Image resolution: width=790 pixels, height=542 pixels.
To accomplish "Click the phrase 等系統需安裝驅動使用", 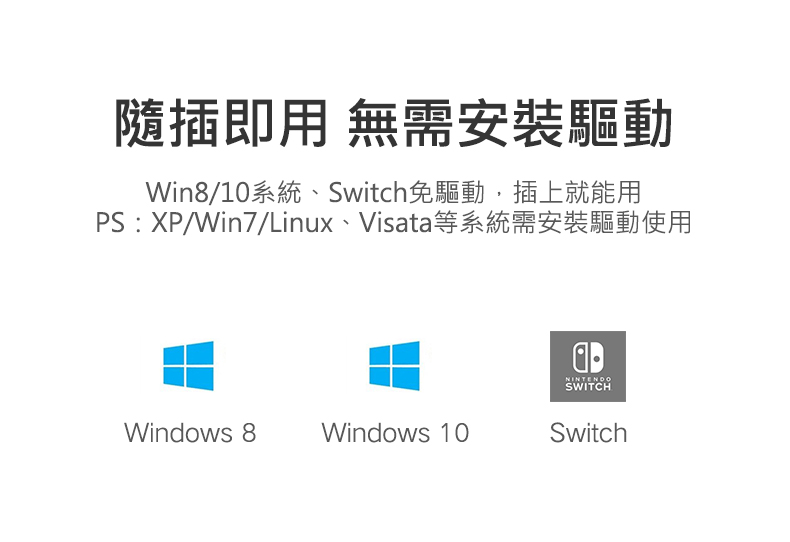I will pyautogui.click(x=562, y=223).
